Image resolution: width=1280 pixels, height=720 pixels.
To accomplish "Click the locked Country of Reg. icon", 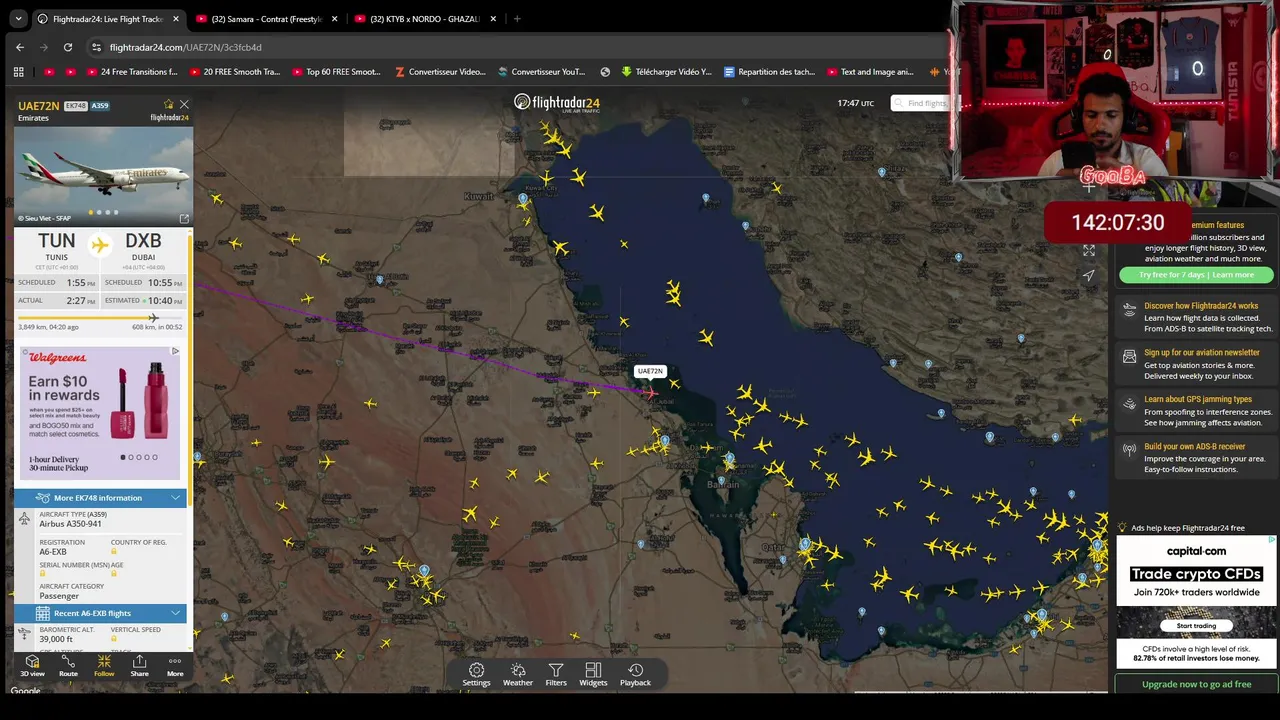I will (x=113, y=552).
